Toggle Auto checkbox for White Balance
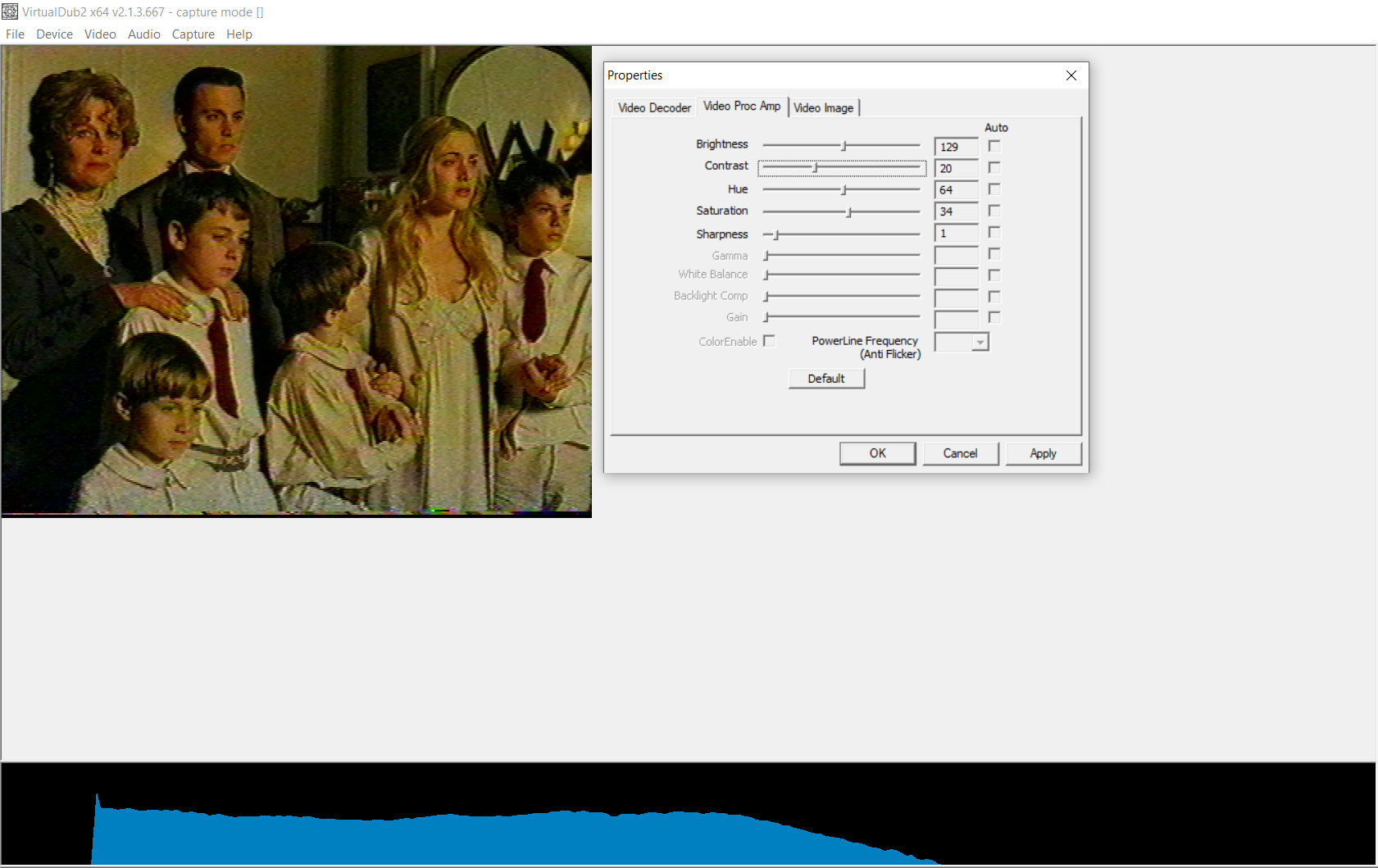The width and height of the screenshot is (1378, 868). (994, 275)
